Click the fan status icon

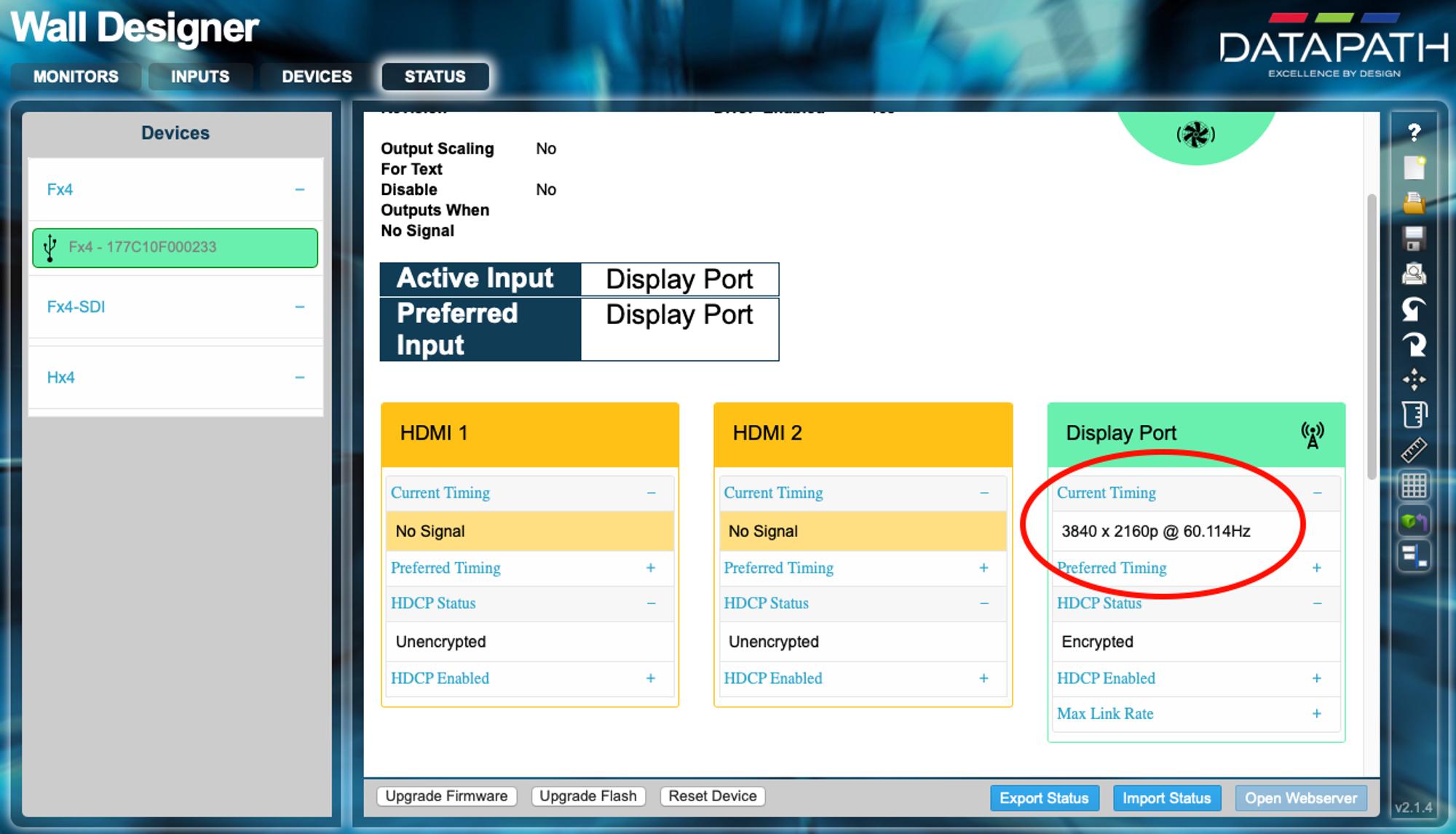coord(1195,135)
